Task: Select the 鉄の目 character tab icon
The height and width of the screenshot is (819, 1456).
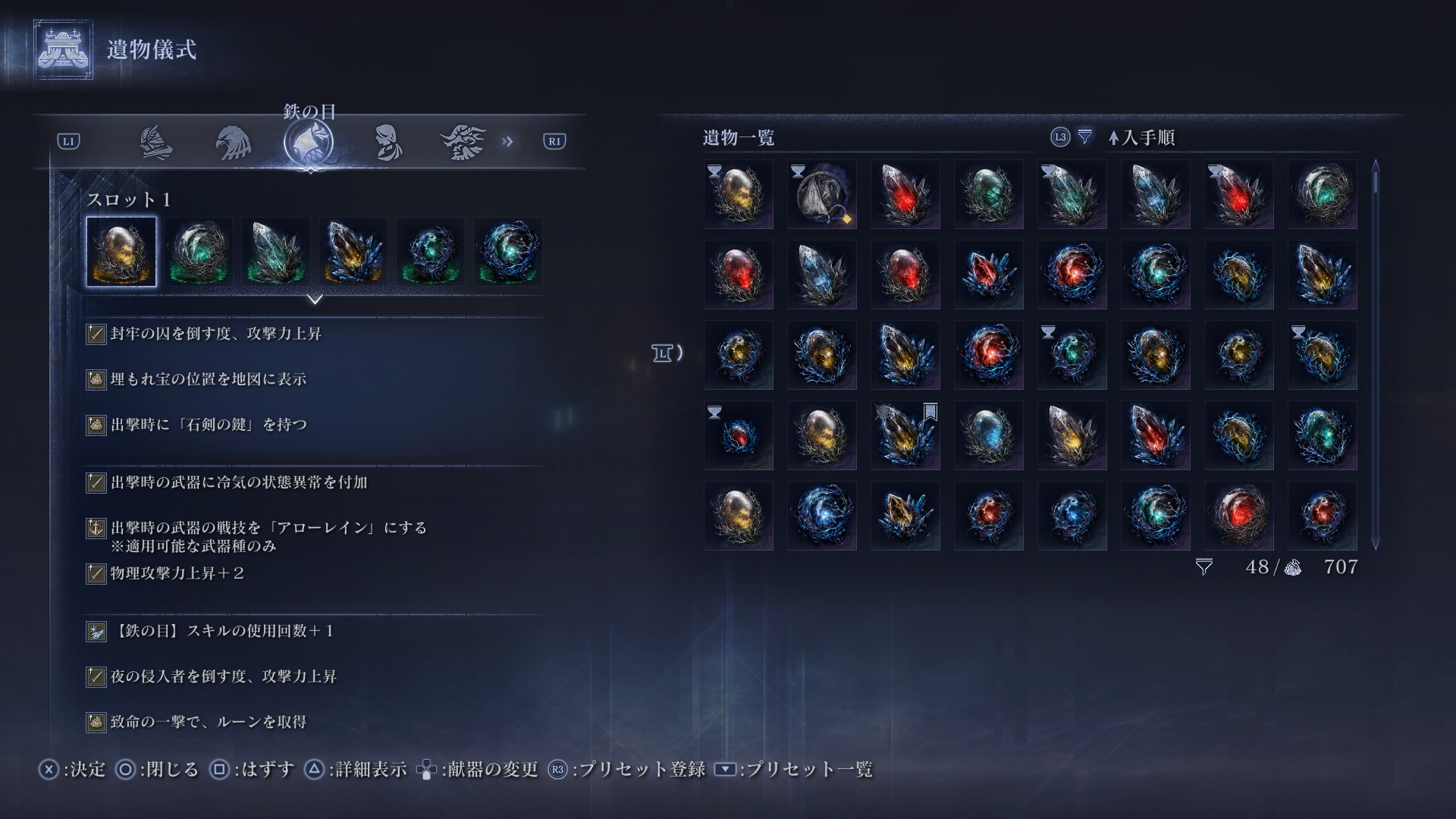Action: coord(309,142)
